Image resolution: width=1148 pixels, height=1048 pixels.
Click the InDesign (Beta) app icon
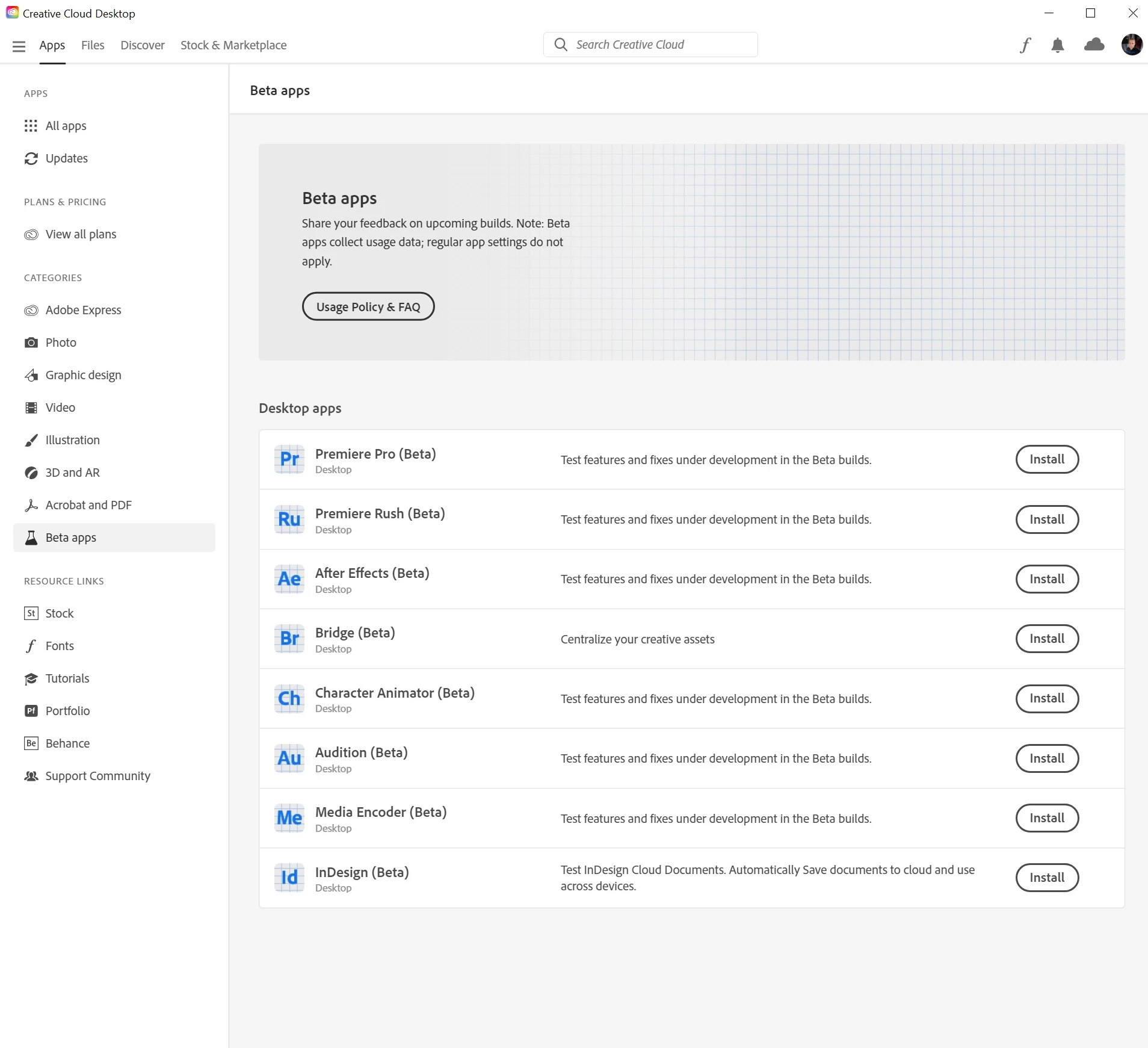tap(289, 878)
